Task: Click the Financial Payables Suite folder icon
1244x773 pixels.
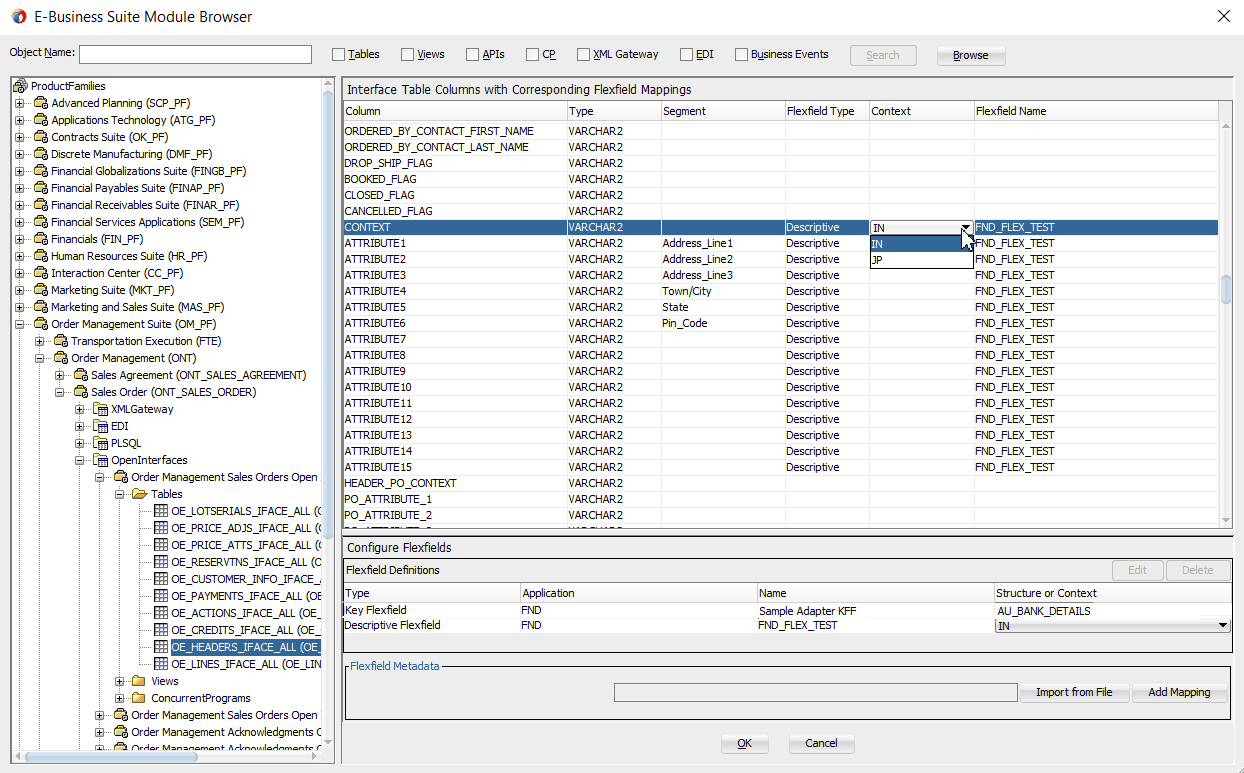Action: [x=41, y=188]
